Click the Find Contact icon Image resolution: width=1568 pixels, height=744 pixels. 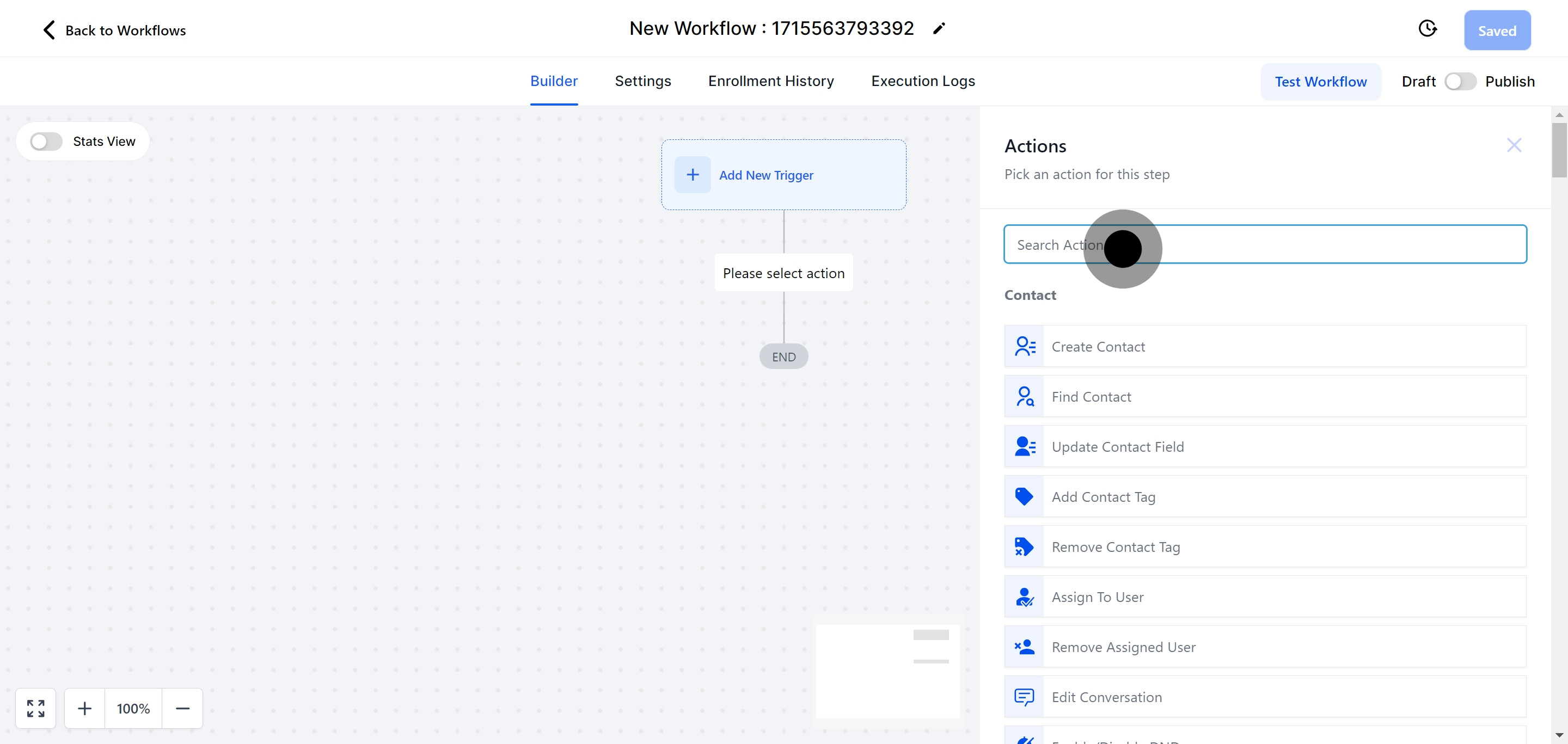point(1025,397)
